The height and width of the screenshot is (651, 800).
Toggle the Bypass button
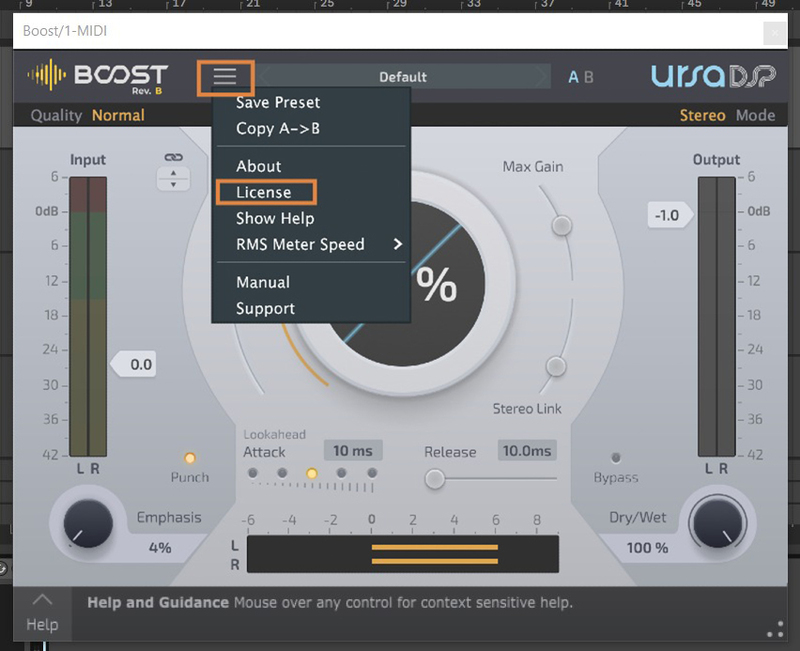(615, 458)
